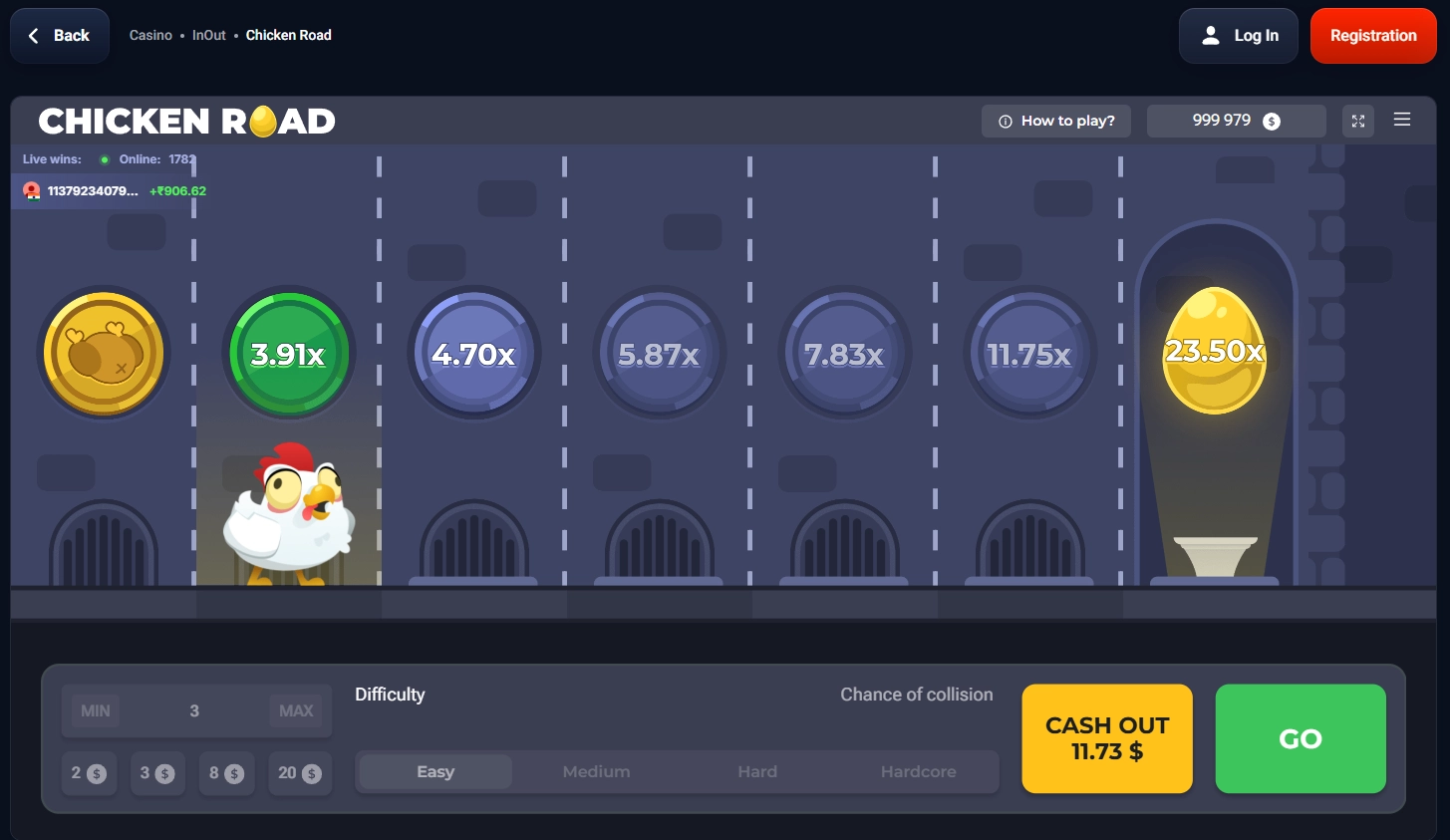
Task: Select the 7.83x multiplier circle
Action: click(845, 353)
